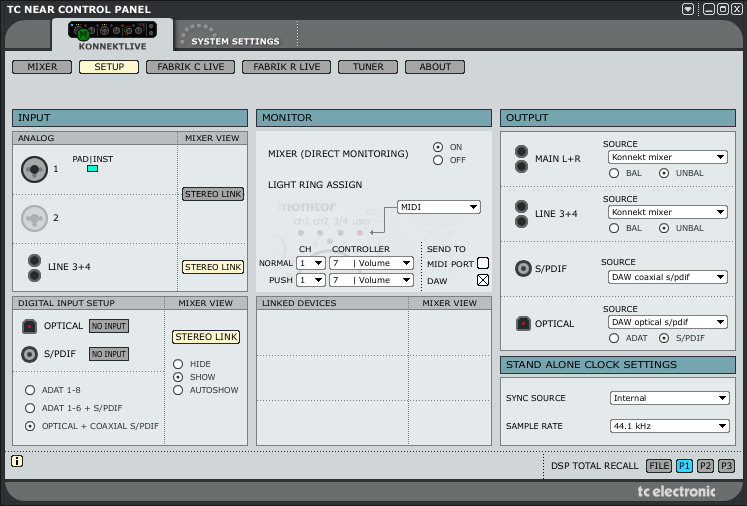Click the Konnektlive device thumbnail image
Screen dimensions: 747x506
pyautogui.click(x=112, y=30)
